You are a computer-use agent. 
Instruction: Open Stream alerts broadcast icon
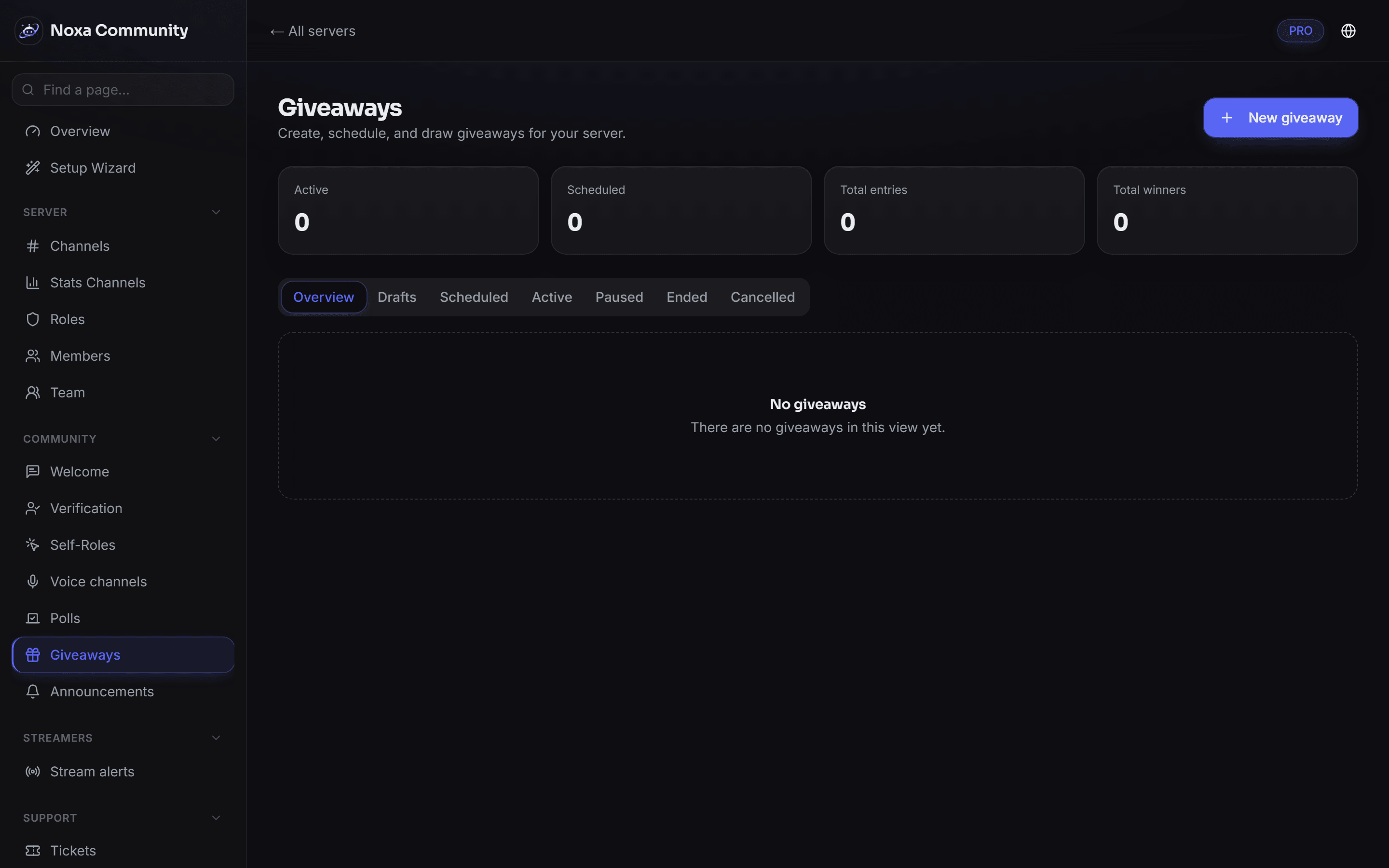pos(33,772)
